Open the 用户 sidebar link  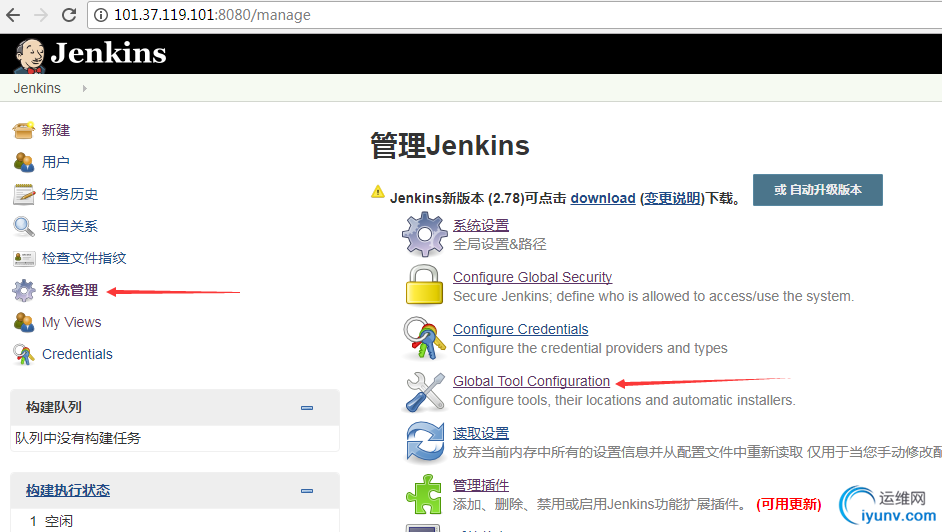pos(56,162)
